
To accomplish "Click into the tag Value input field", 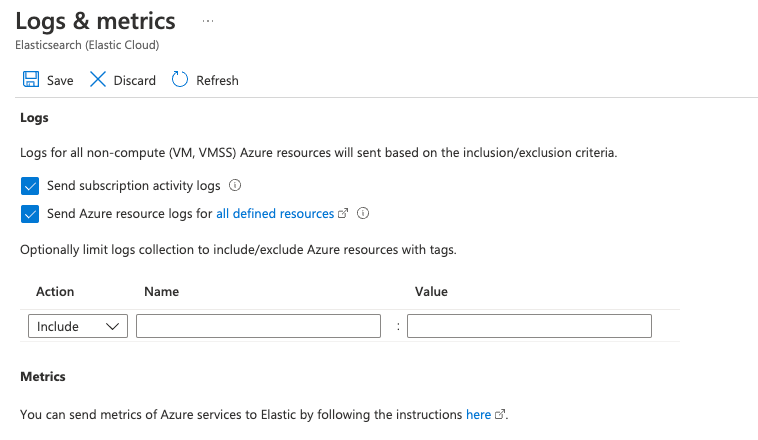I will (x=529, y=326).
